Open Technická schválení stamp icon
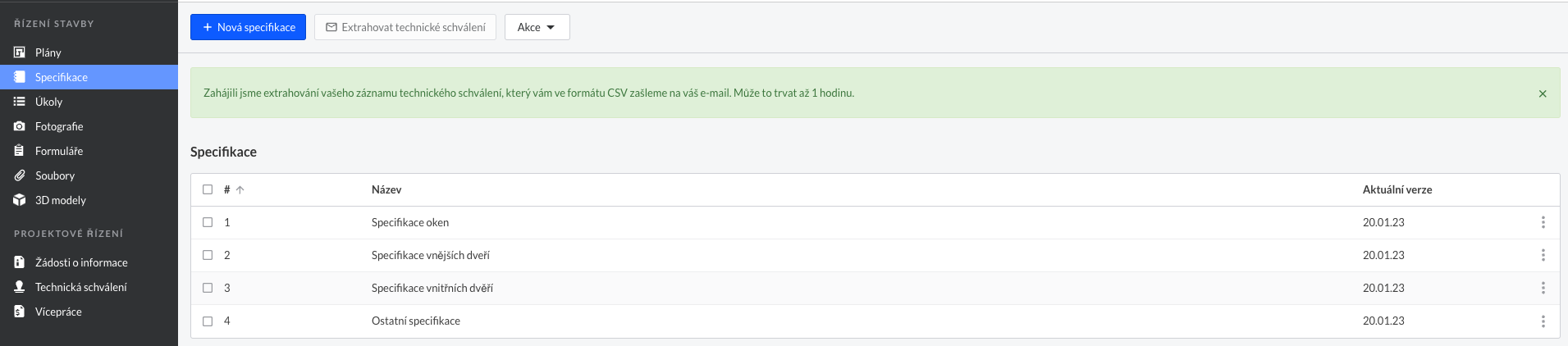This screenshot has width=1568, height=346. (20, 287)
